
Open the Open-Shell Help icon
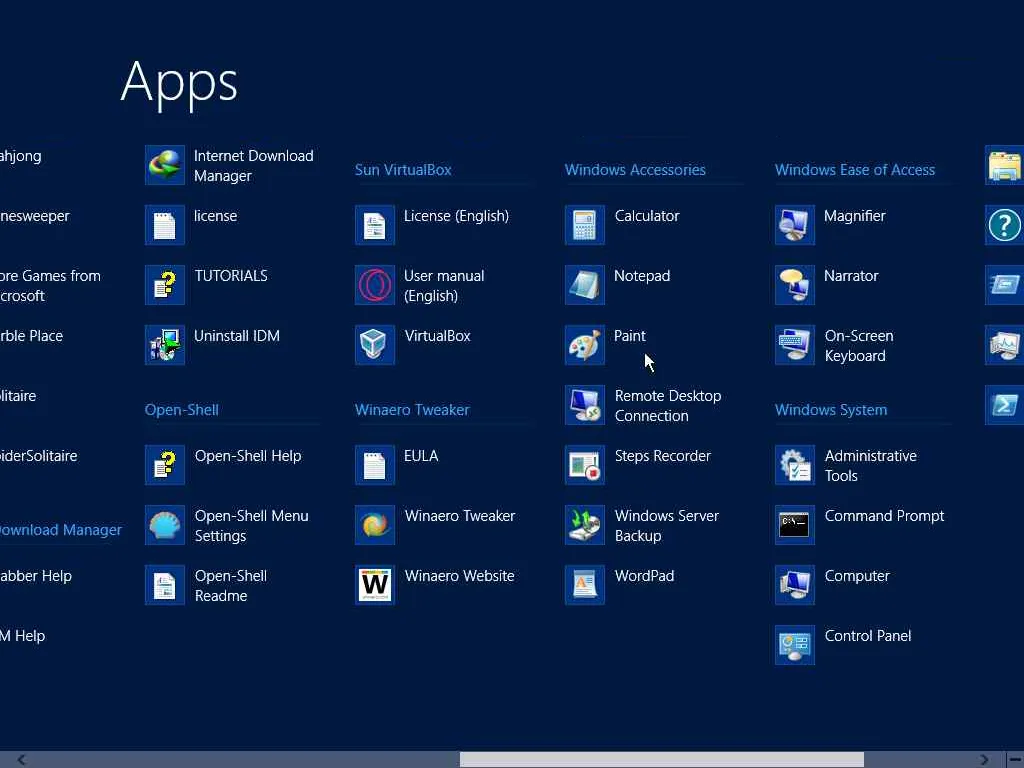[x=165, y=466]
